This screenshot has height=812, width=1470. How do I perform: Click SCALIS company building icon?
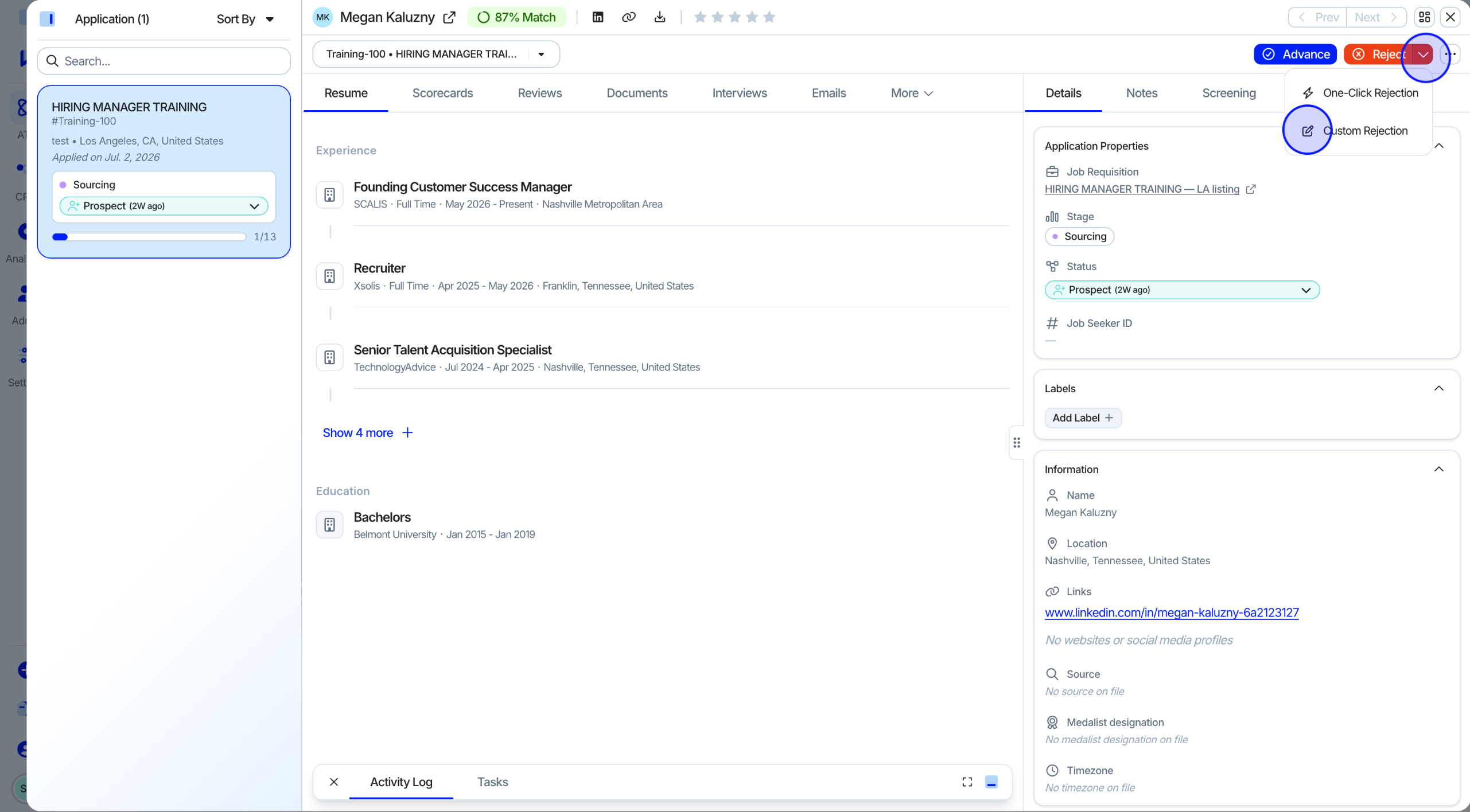(x=329, y=195)
